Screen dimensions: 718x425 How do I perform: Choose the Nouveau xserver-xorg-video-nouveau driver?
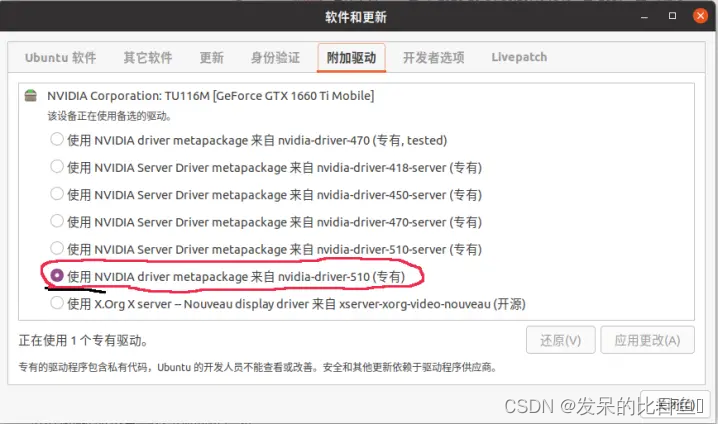[x=57, y=303]
